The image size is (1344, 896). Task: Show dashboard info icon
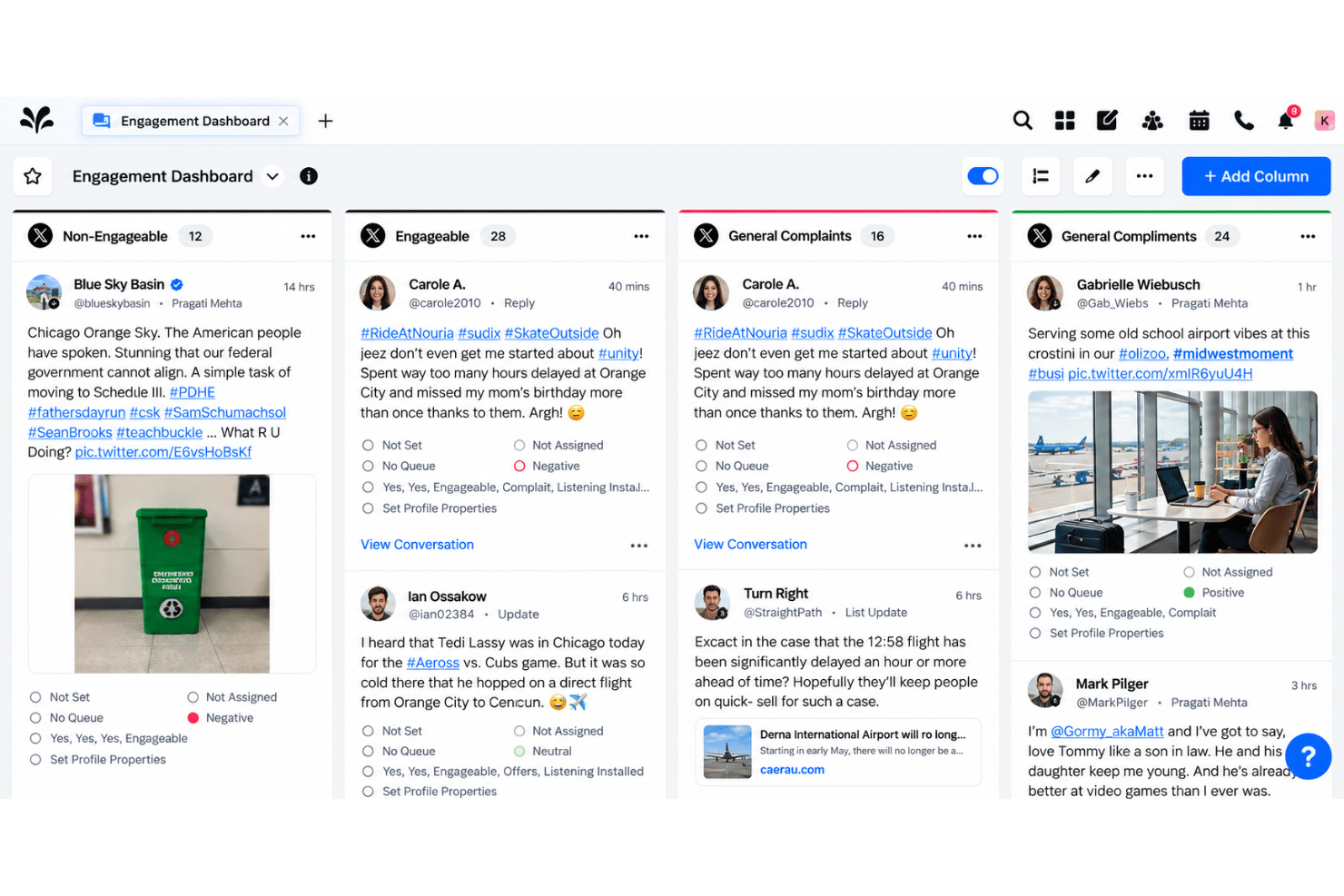click(x=309, y=176)
